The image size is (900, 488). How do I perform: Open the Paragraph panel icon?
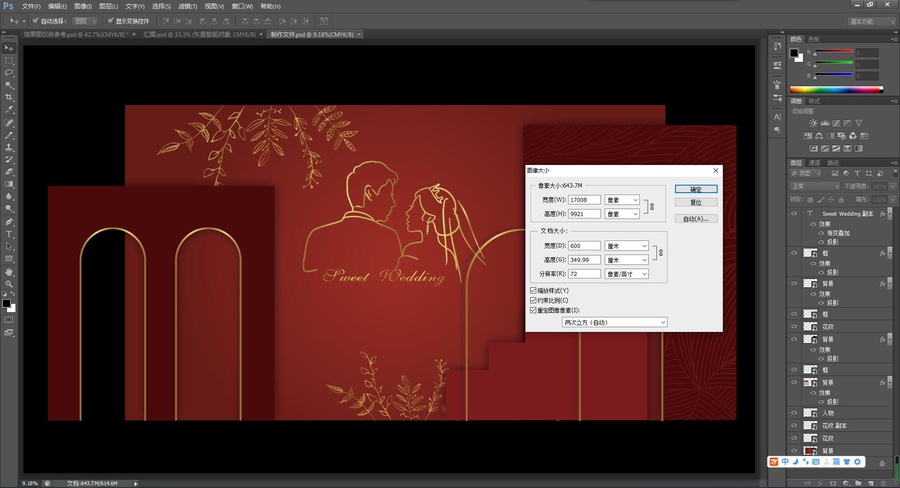pos(777,130)
